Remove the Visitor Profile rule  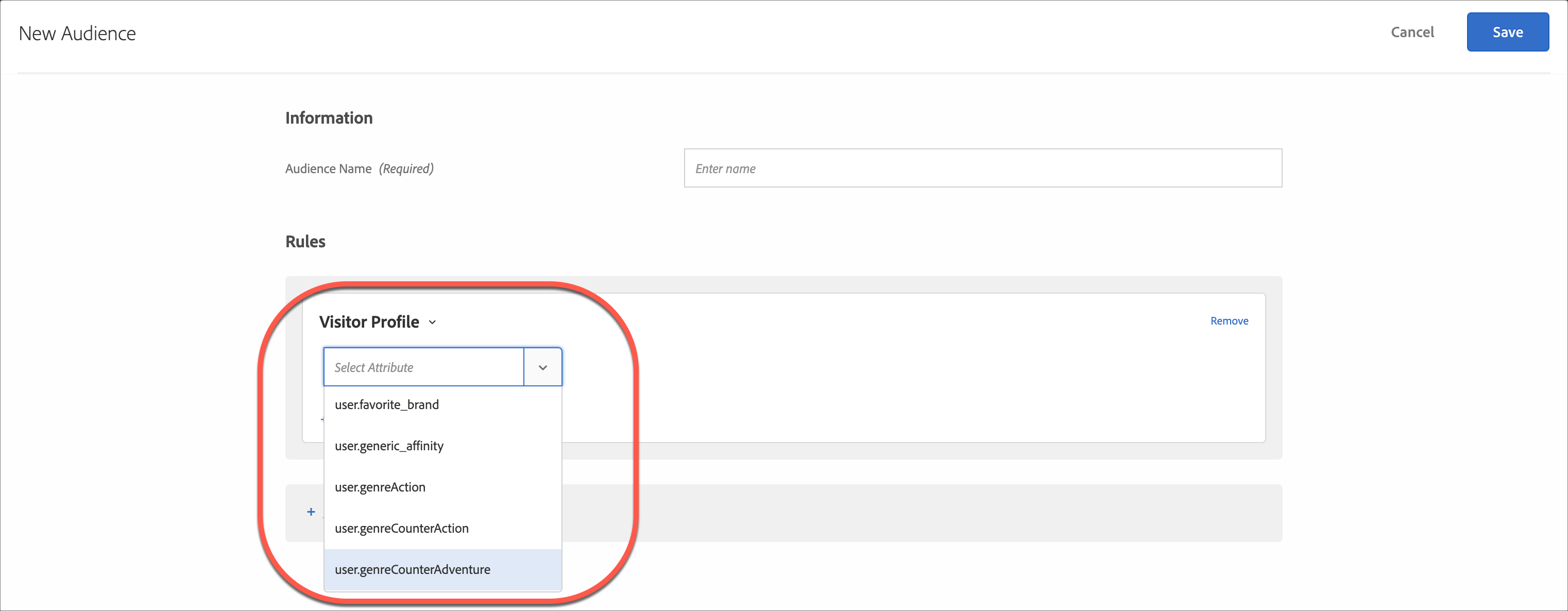tap(1229, 321)
